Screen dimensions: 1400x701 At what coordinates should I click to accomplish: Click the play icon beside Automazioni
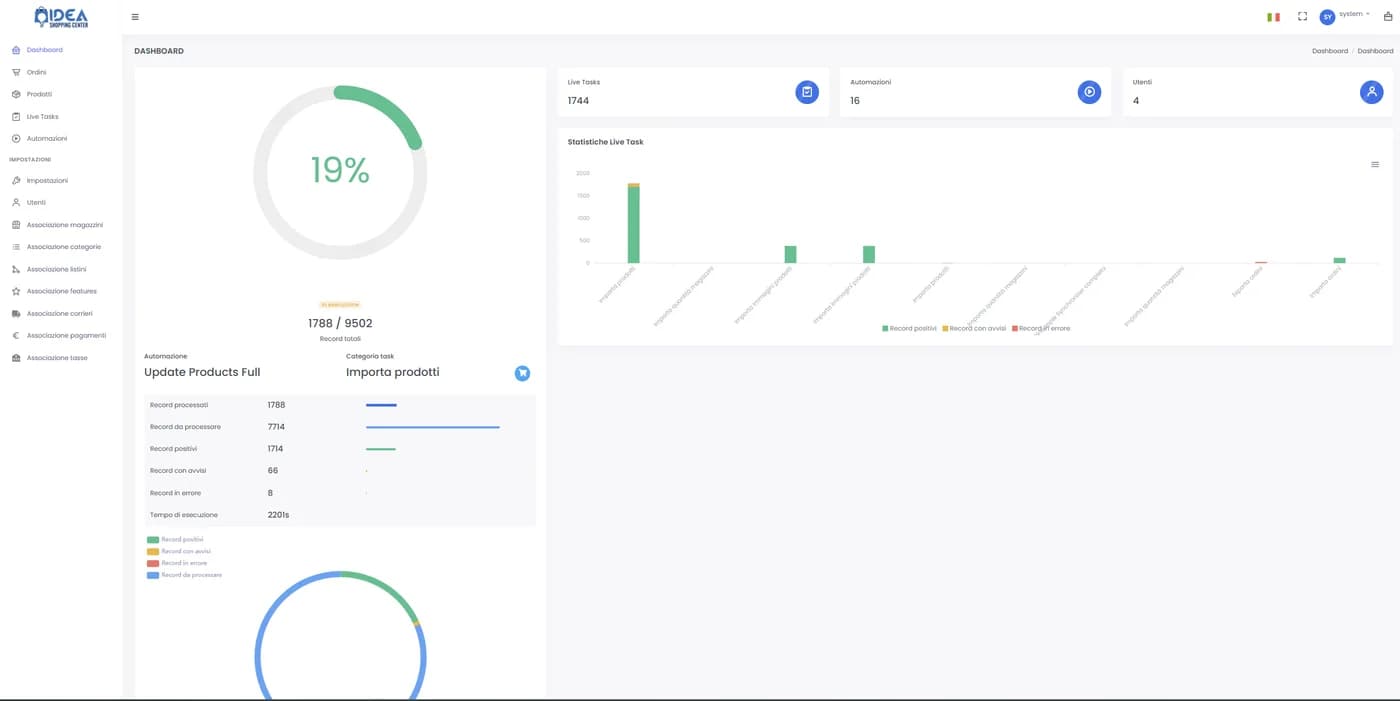point(16,138)
